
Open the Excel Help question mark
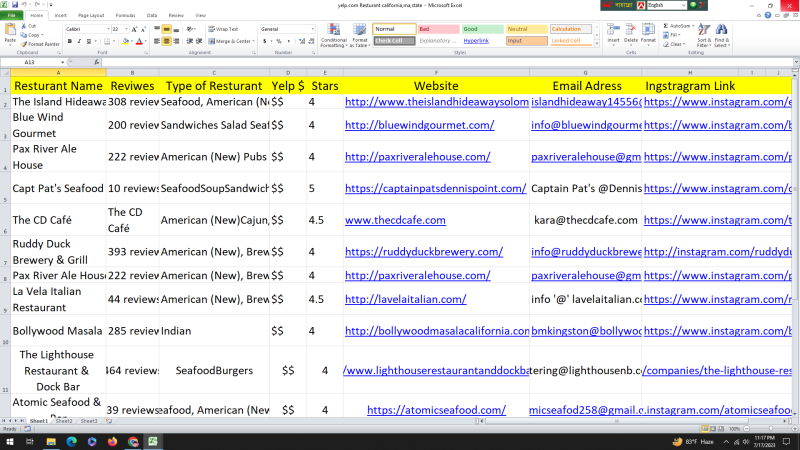coord(767,16)
